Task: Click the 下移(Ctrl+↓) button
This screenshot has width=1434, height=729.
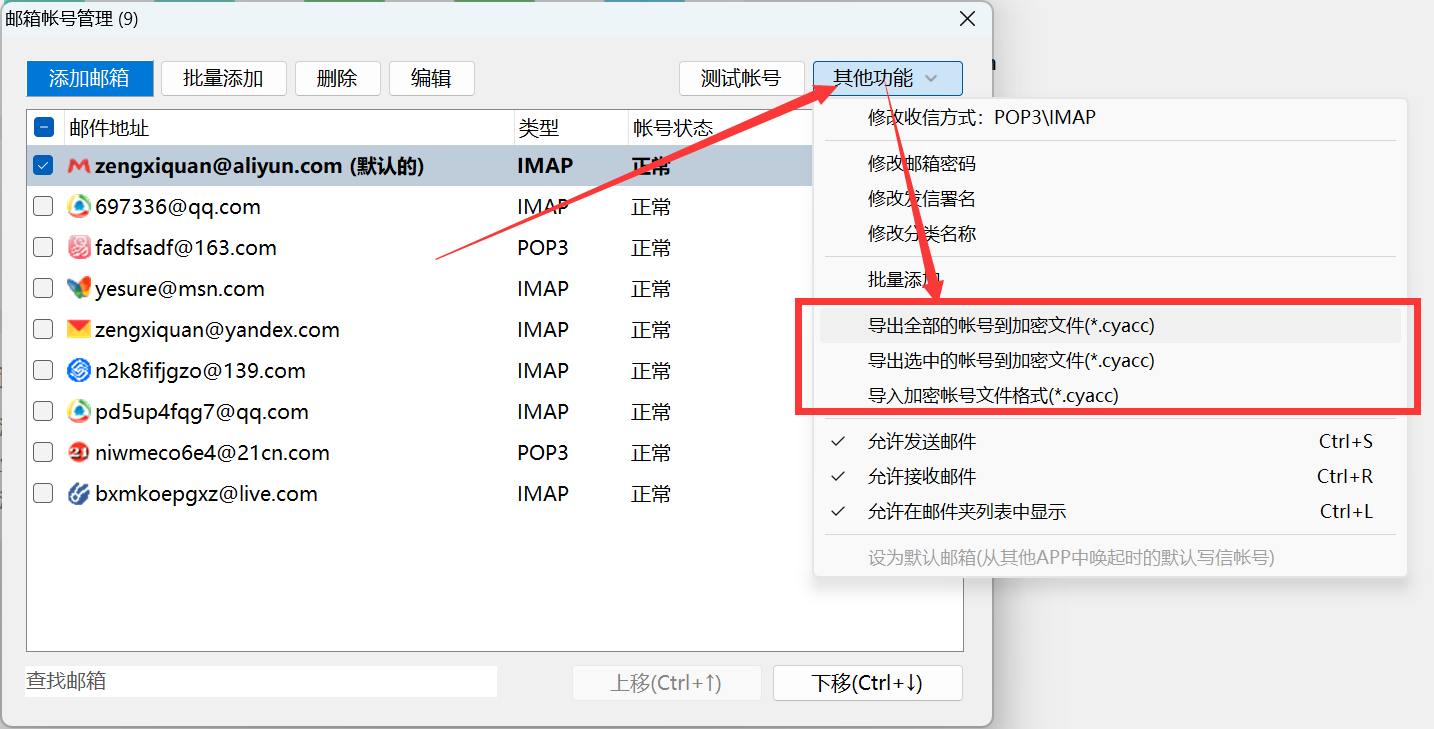Action: pos(868,683)
